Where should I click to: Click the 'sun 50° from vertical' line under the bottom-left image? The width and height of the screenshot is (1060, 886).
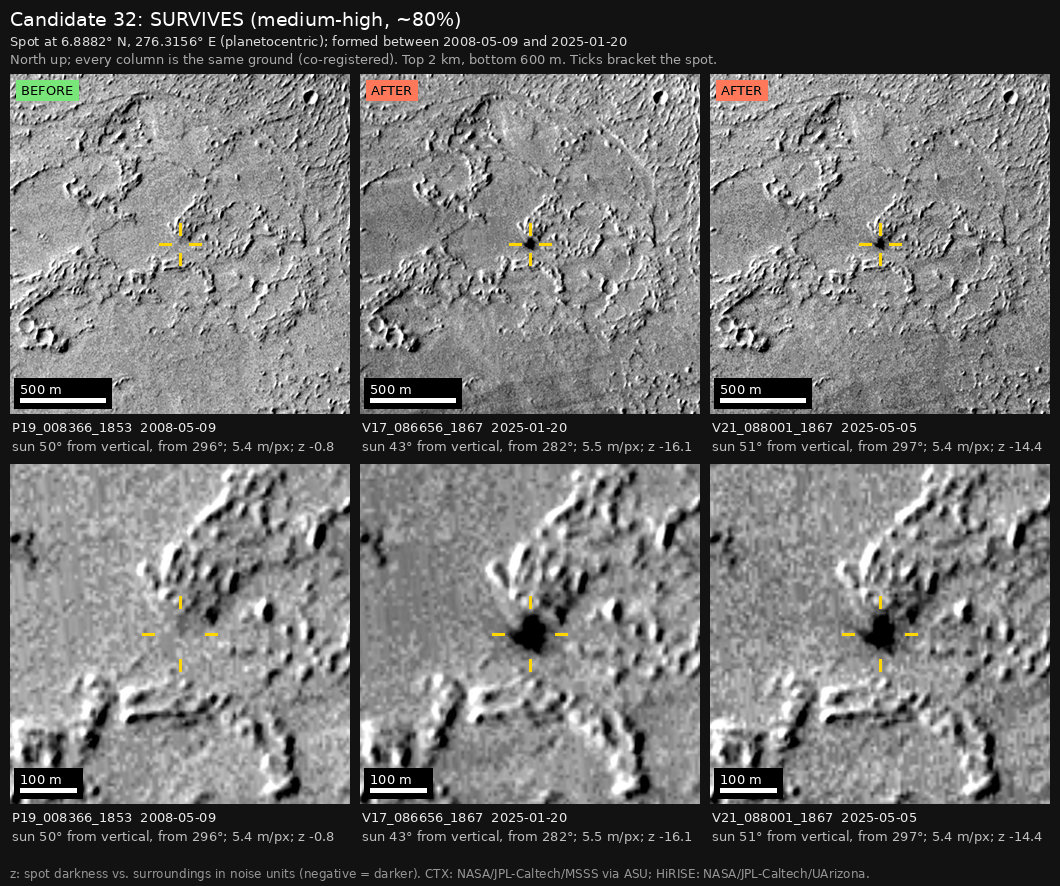pyautogui.click(x=173, y=837)
